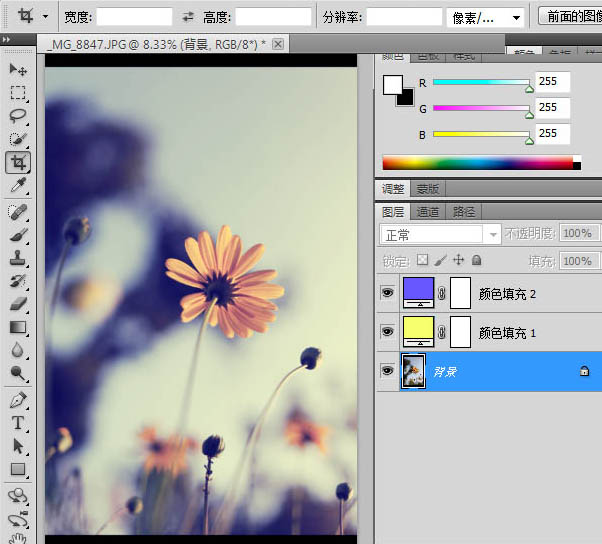Expand the Crop tool preset picker arrow

tap(45, 17)
